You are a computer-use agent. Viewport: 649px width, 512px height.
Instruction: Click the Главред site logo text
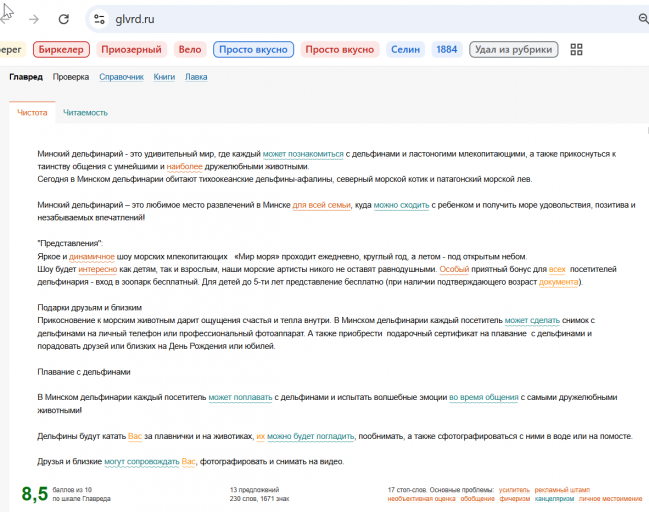point(26,77)
